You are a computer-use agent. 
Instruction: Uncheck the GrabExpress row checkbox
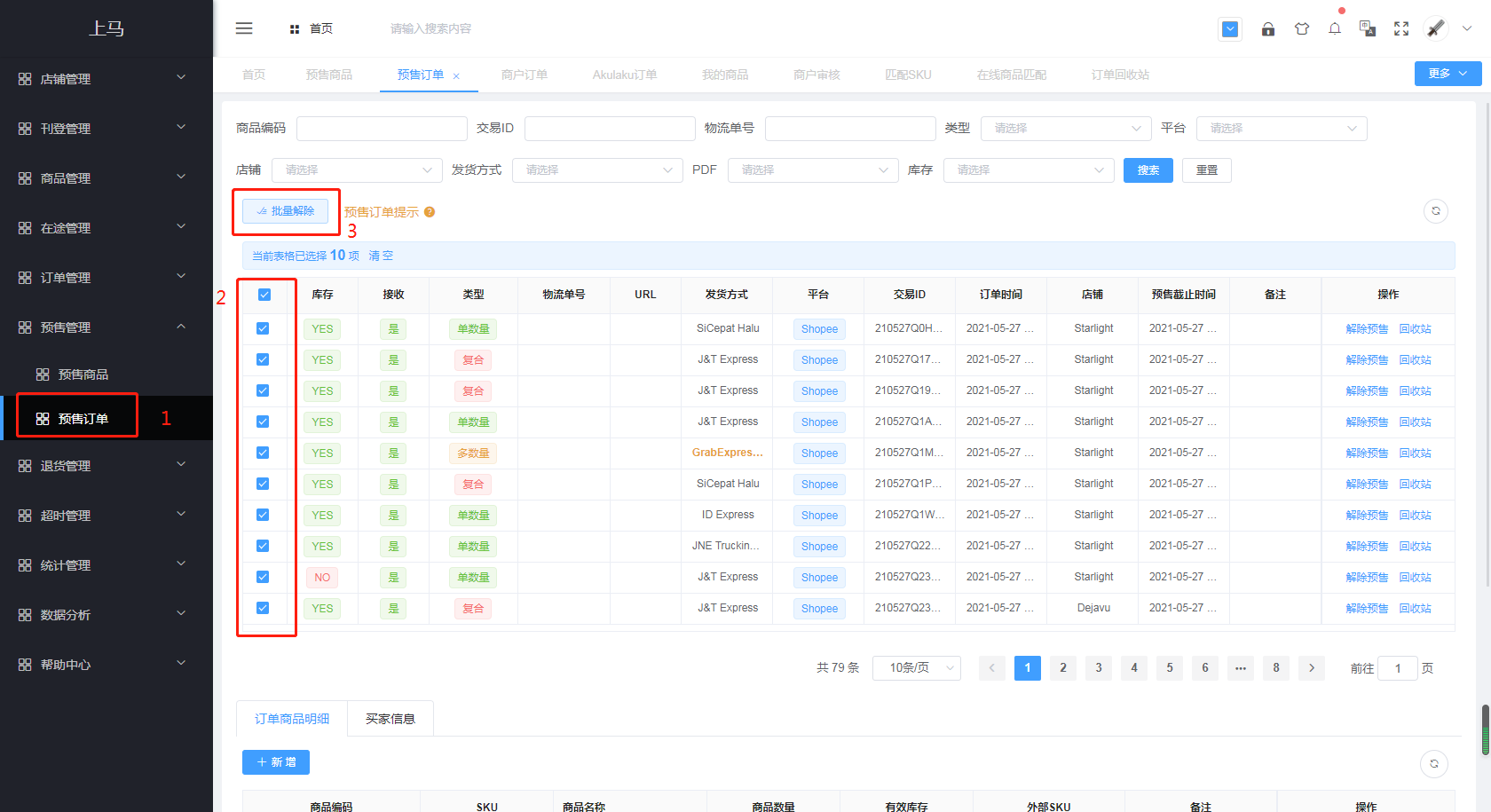[x=263, y=453]
